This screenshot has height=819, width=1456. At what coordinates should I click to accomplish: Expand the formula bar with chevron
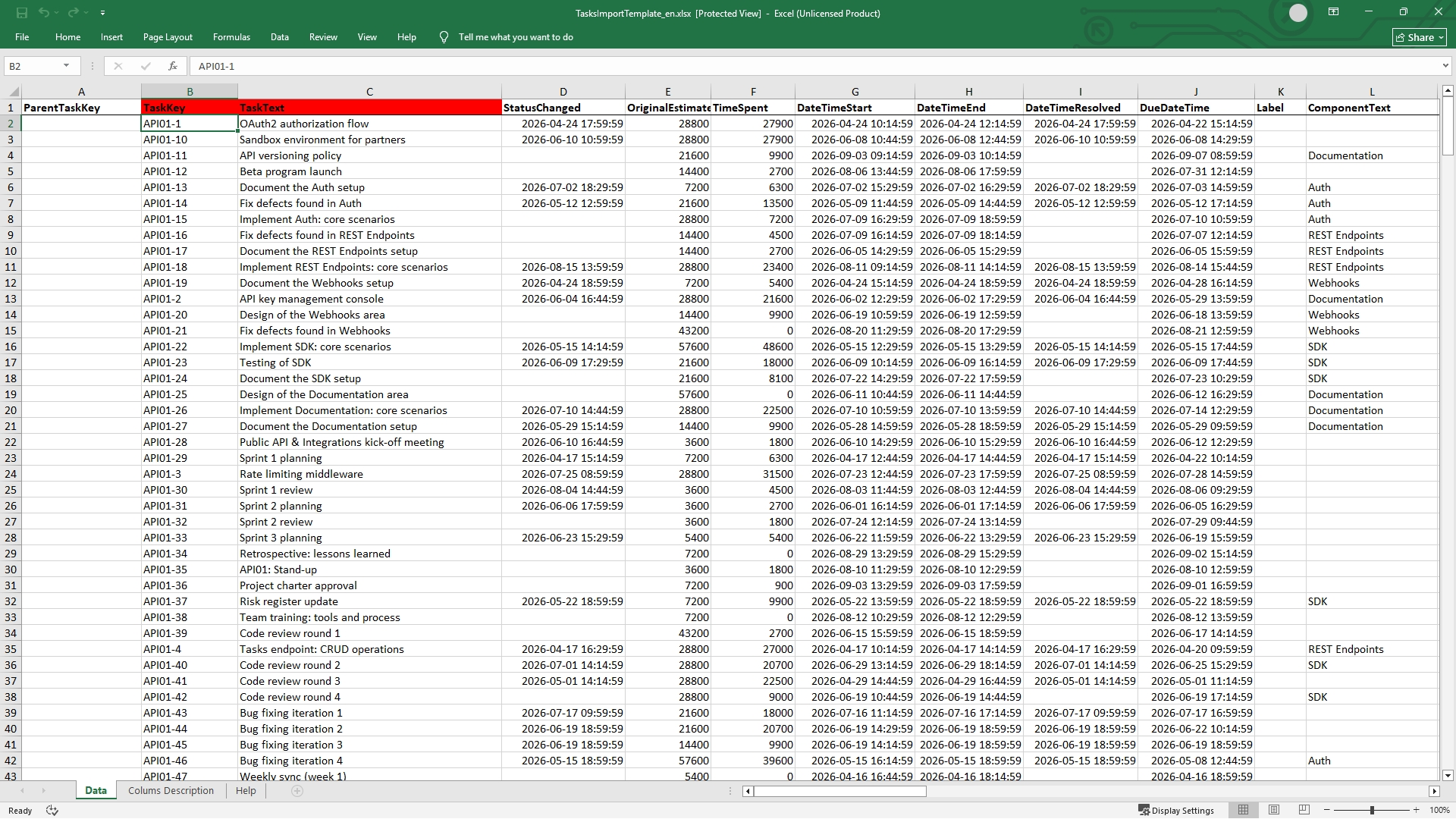pos(1445,66)
